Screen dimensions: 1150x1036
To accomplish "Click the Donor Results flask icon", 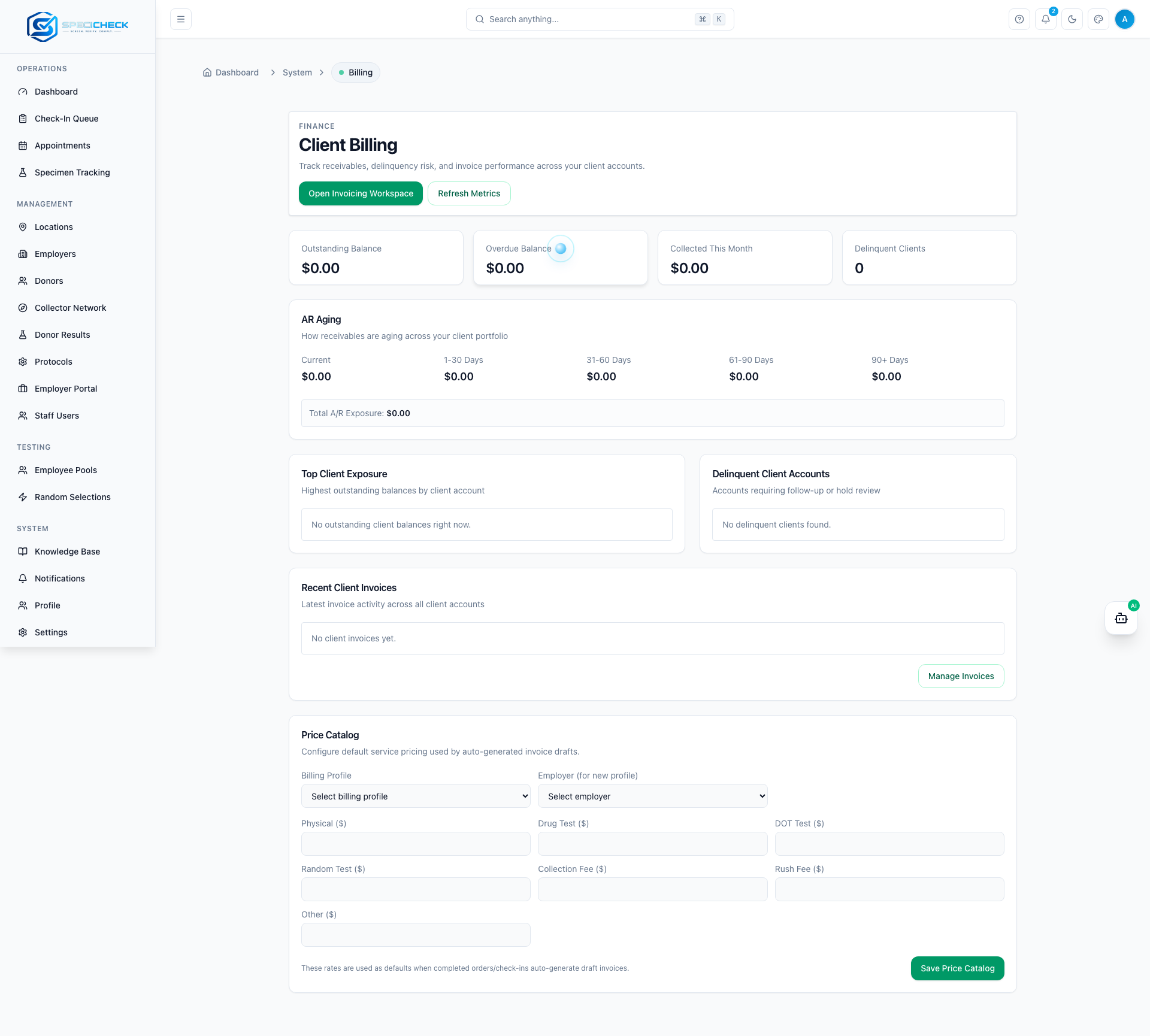I will 23,335.
